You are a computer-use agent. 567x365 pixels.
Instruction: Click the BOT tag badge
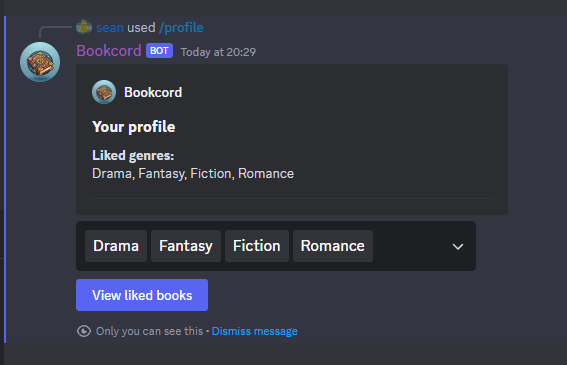pos(159,51)
